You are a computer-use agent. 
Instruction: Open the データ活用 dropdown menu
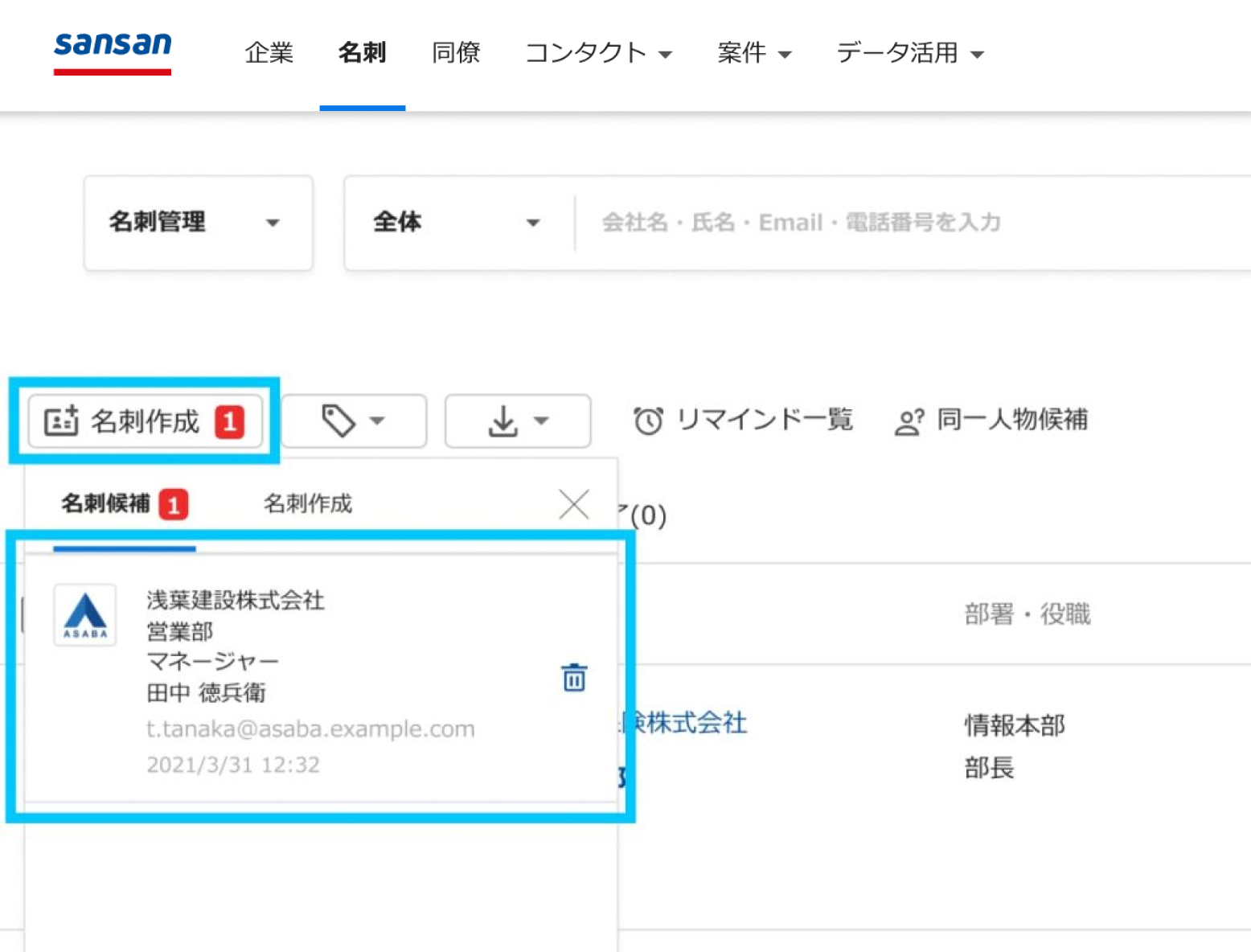(910, 53)
